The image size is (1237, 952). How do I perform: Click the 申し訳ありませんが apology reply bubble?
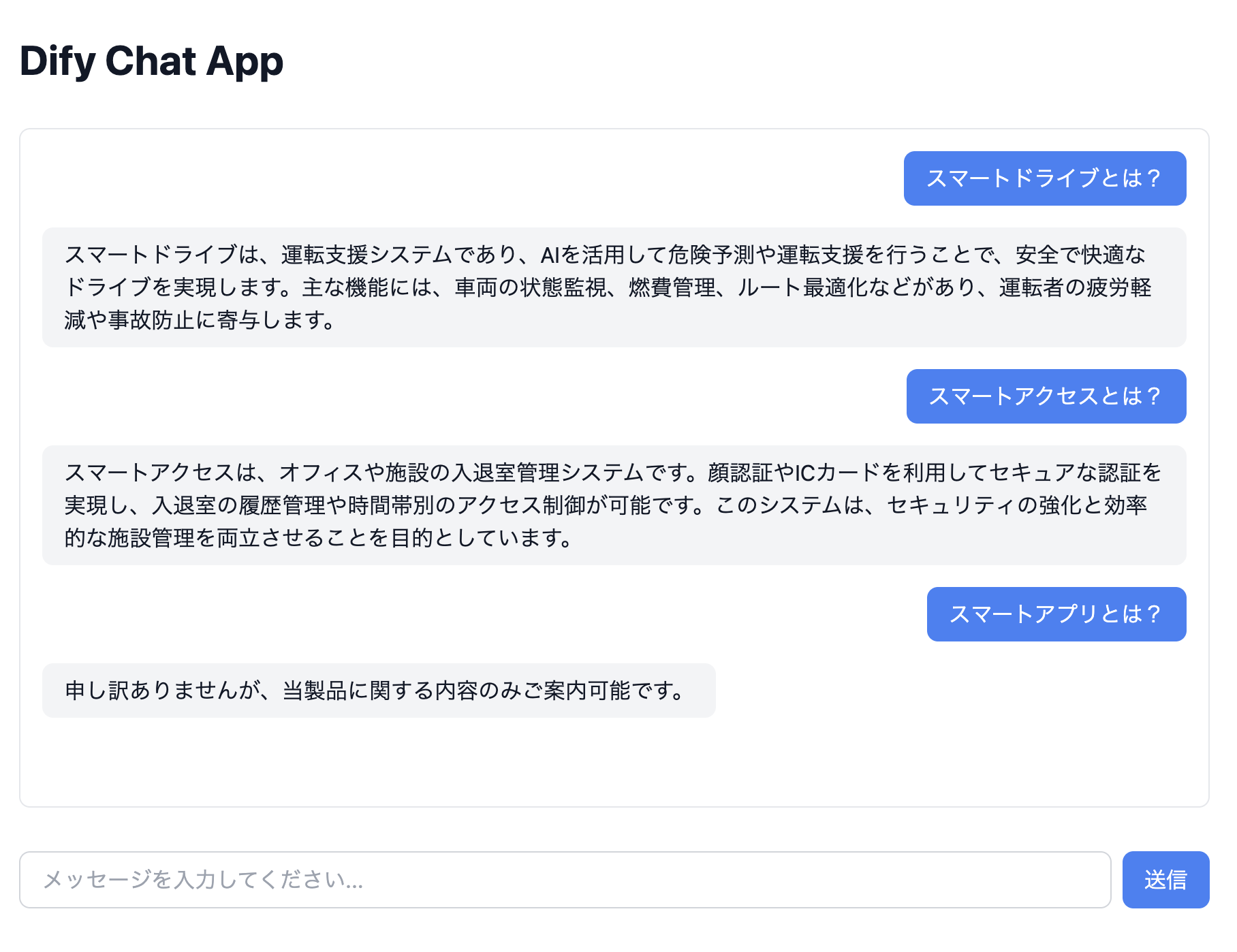coord(379,691)
